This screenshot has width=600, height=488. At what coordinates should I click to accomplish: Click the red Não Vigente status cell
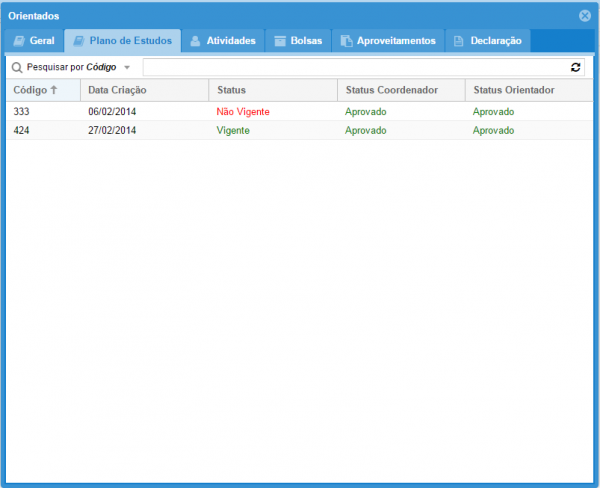point(243,111)
